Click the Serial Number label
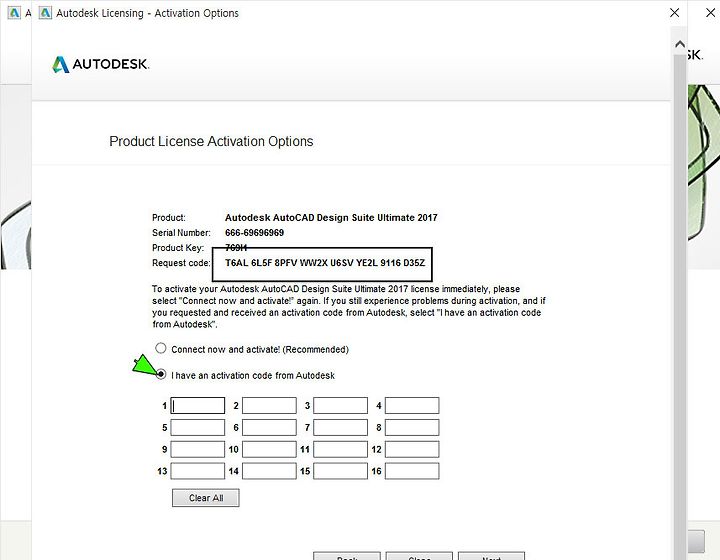The width and height of the screenshot is (720, 560). point(181,233)
